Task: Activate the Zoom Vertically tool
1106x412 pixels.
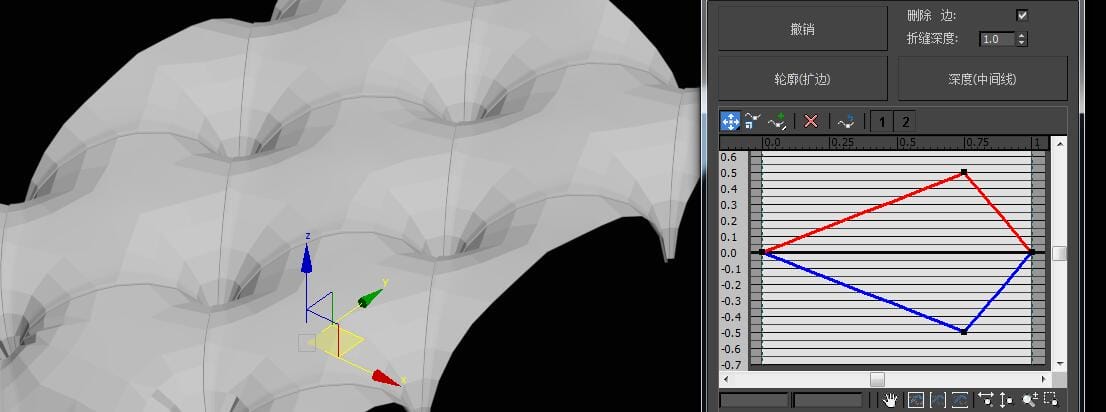Action: (x=1006, y=400)
